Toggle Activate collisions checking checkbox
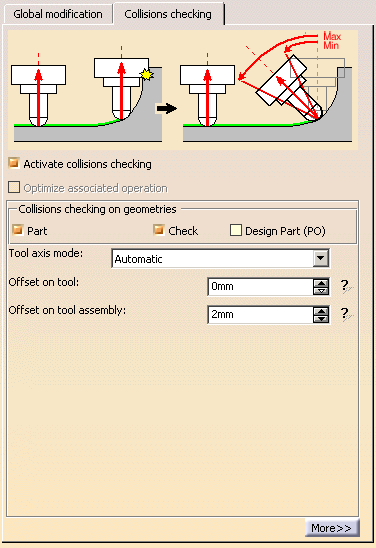This screenshot has height=548, width=376. 14,163
